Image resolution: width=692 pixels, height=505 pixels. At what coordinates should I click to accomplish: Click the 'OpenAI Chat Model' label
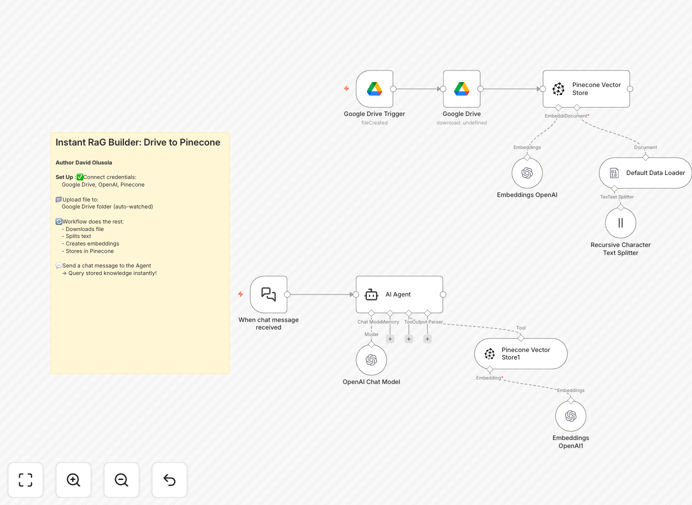pyautogui.click(x=371, y=382)
